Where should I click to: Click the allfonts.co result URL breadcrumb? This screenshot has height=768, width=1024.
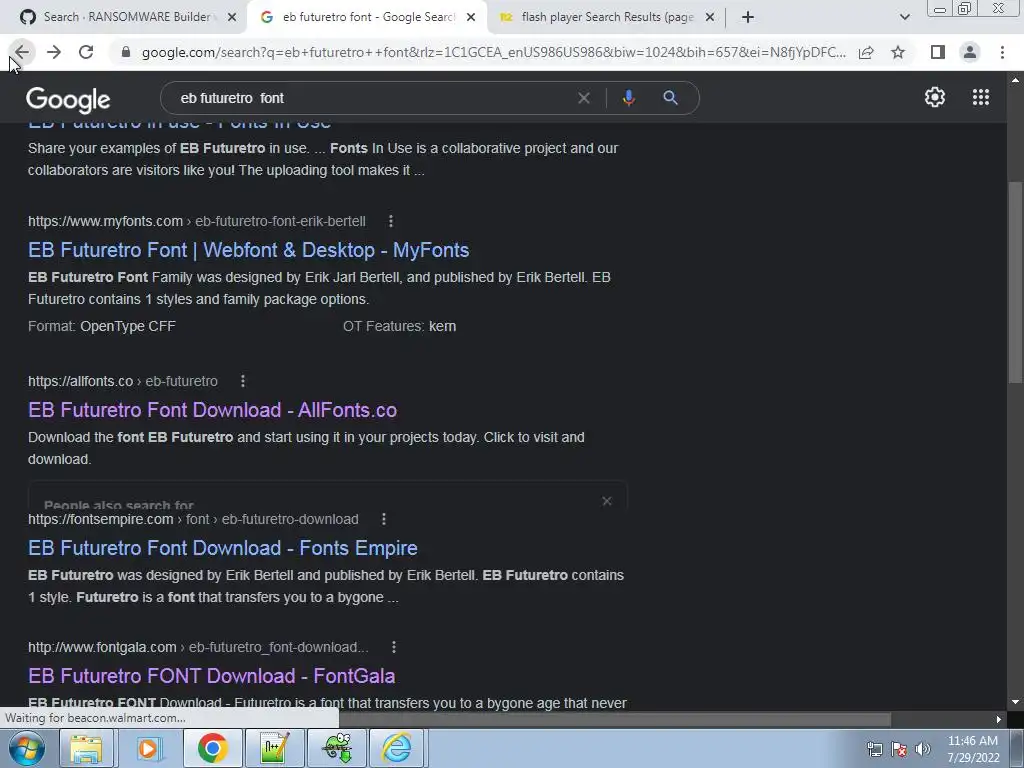(123, 381)
